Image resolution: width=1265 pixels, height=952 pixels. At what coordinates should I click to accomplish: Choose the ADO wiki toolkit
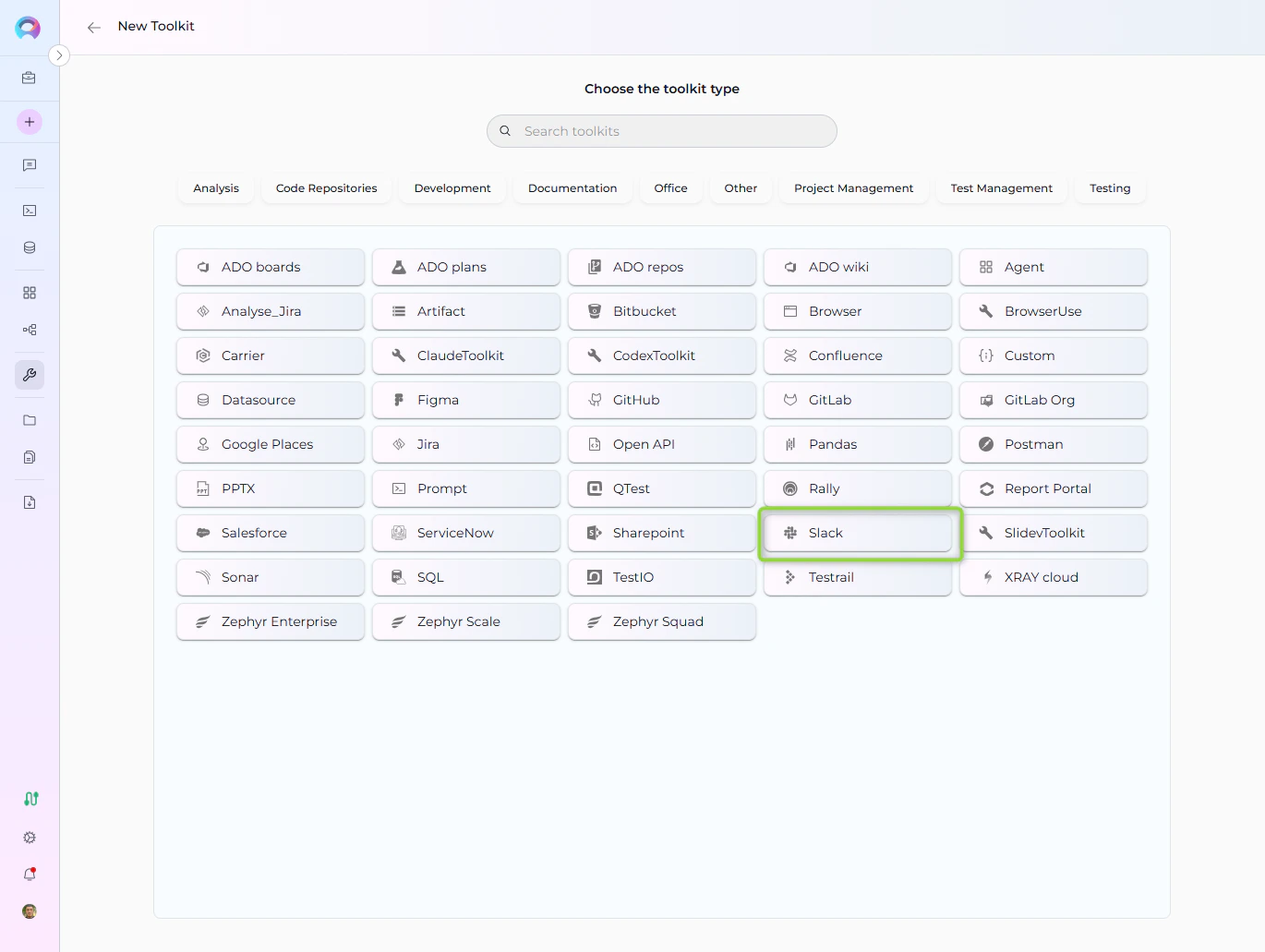click(858, 267)
